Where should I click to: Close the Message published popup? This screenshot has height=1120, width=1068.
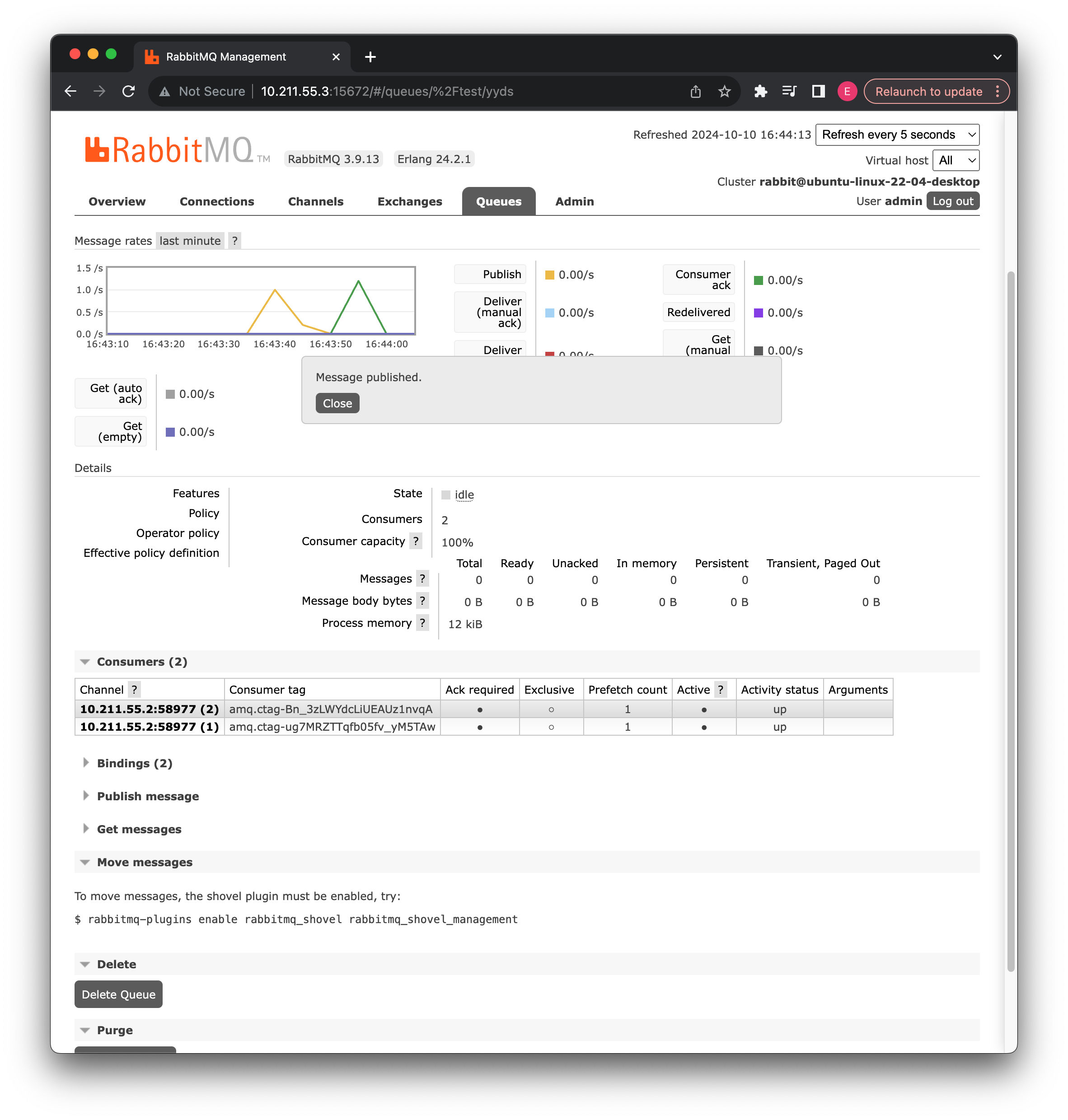click(x=337, y=403)
